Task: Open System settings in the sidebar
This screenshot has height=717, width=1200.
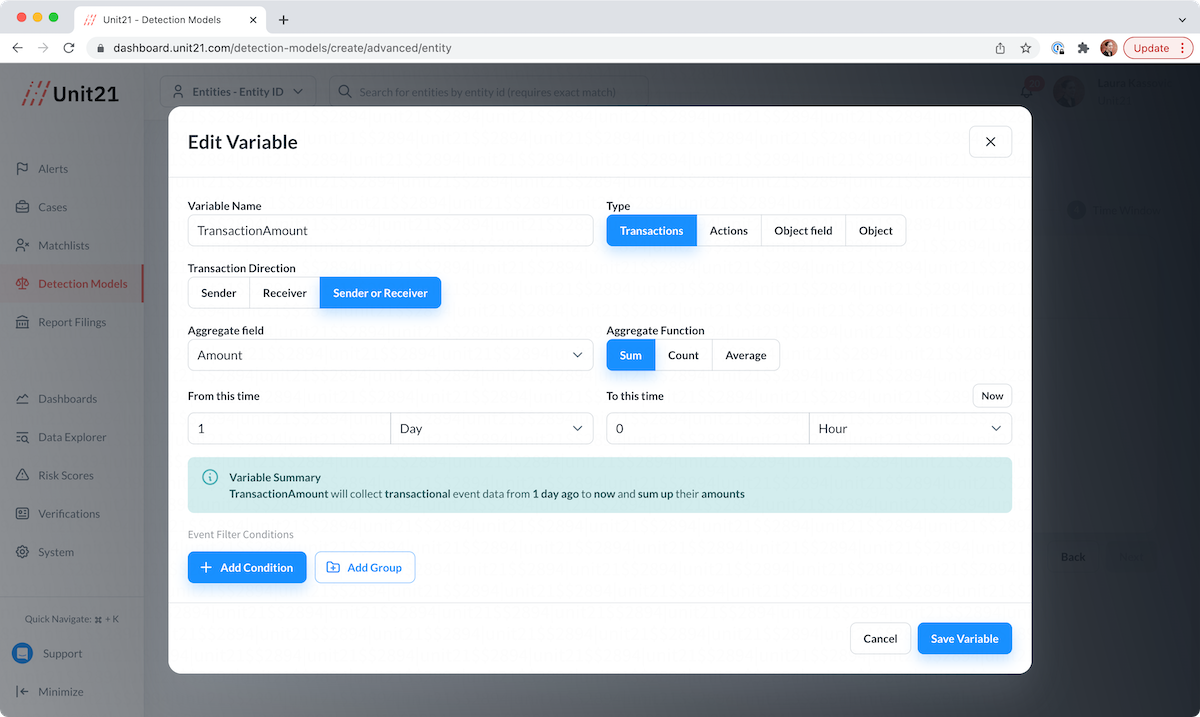Action: click(x=56, y=552)
